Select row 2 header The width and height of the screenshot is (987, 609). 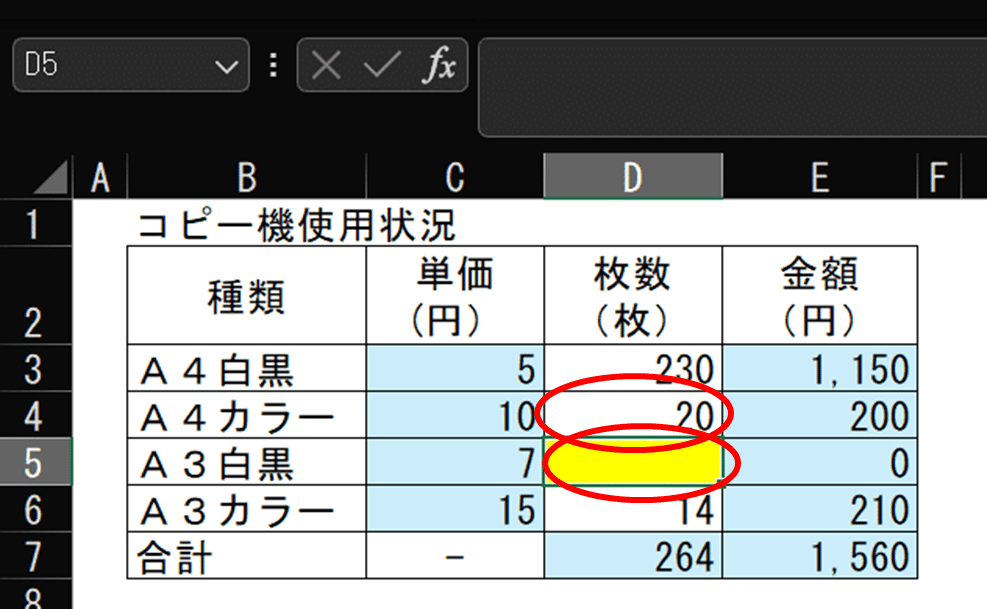pyautogui.click(x=36, y=295)
